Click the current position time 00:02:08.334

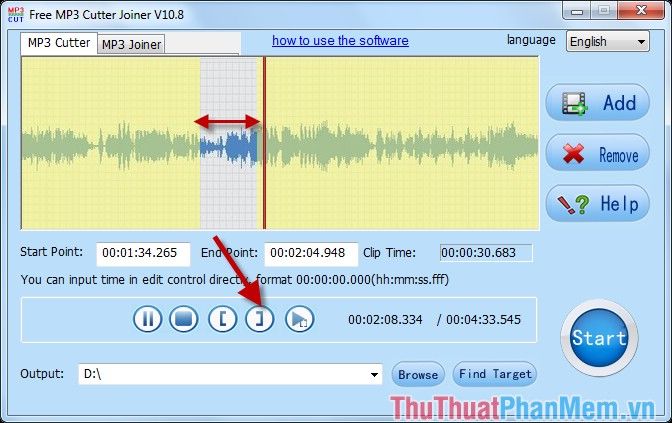tap(385, 320)
